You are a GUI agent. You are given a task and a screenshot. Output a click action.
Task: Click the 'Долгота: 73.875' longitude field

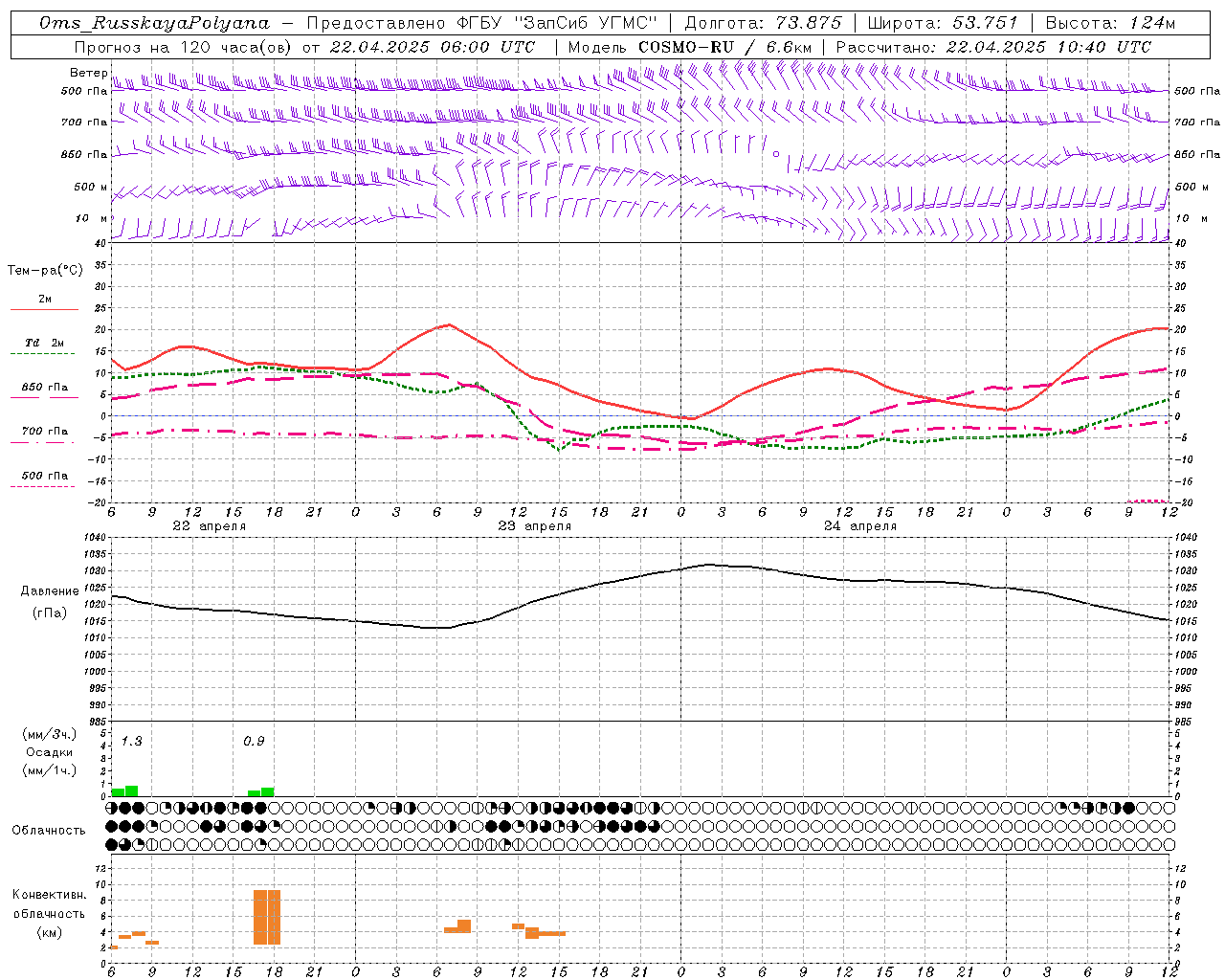pos(763,23)
